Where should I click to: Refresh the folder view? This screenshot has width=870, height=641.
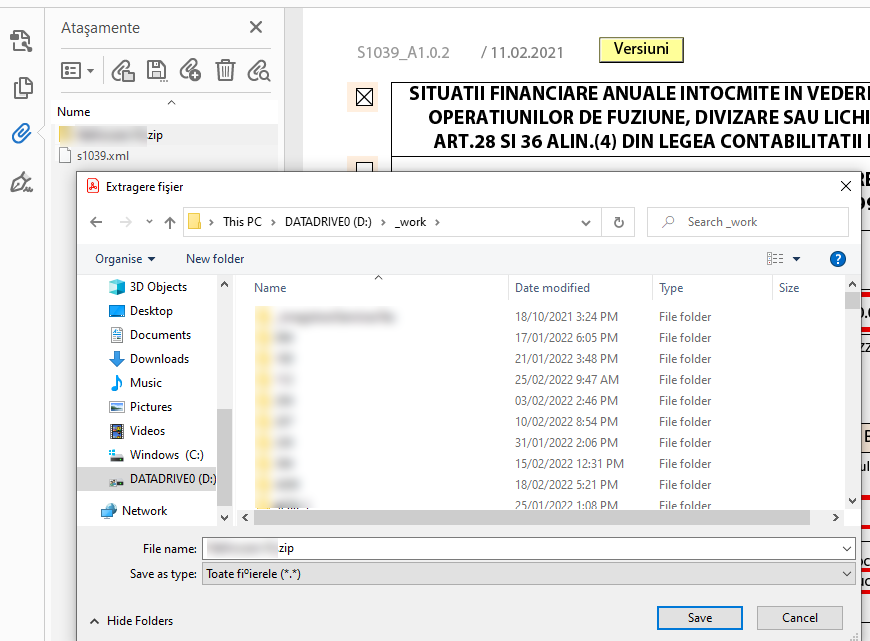pyautogui.click(x=619, y=223)
